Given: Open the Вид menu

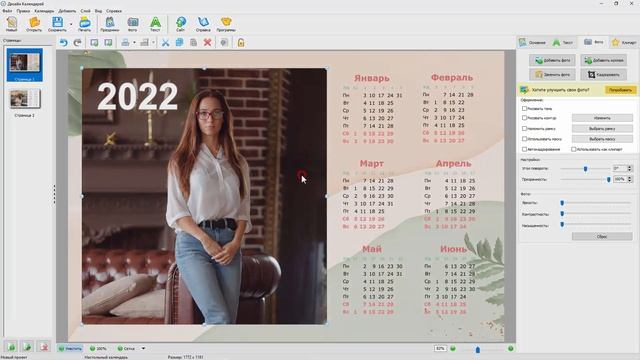Looking at the screenshot, I should point(98,11).
